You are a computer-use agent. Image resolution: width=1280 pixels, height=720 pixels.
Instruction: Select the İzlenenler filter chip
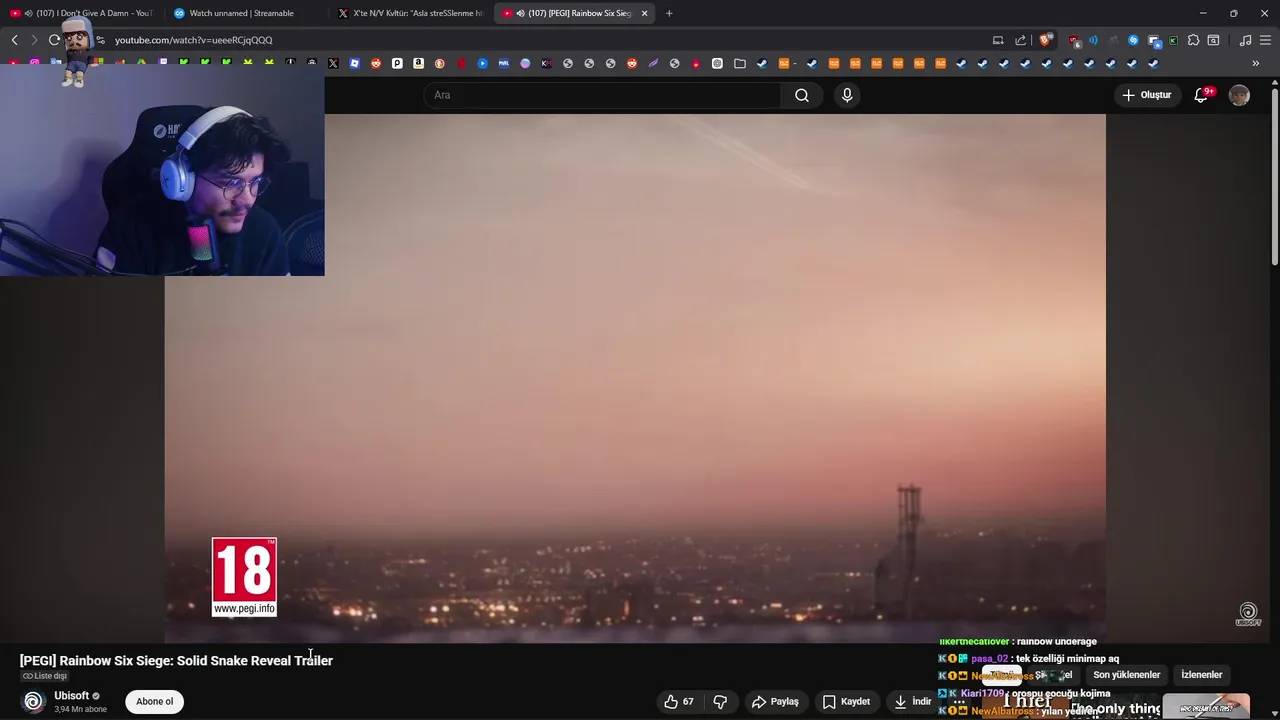click(1201, 675)
